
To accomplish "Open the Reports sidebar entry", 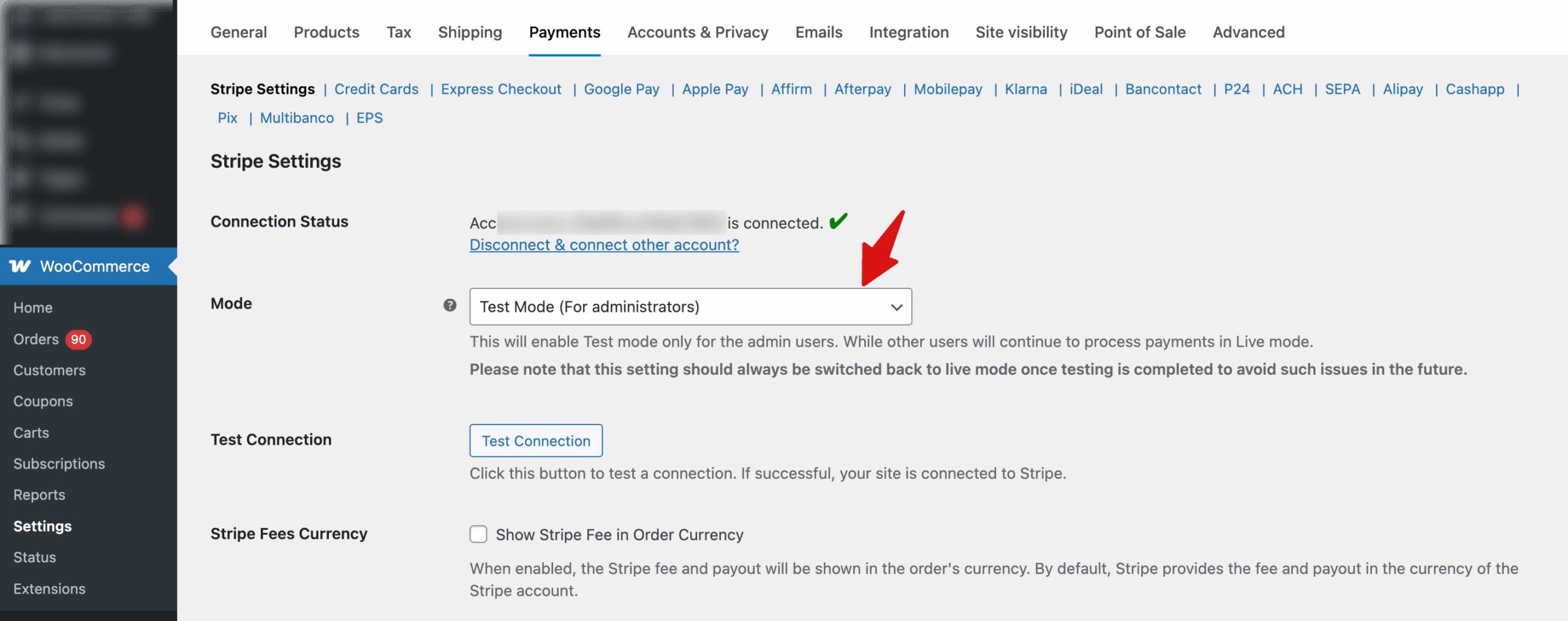I will pos(39,494).
